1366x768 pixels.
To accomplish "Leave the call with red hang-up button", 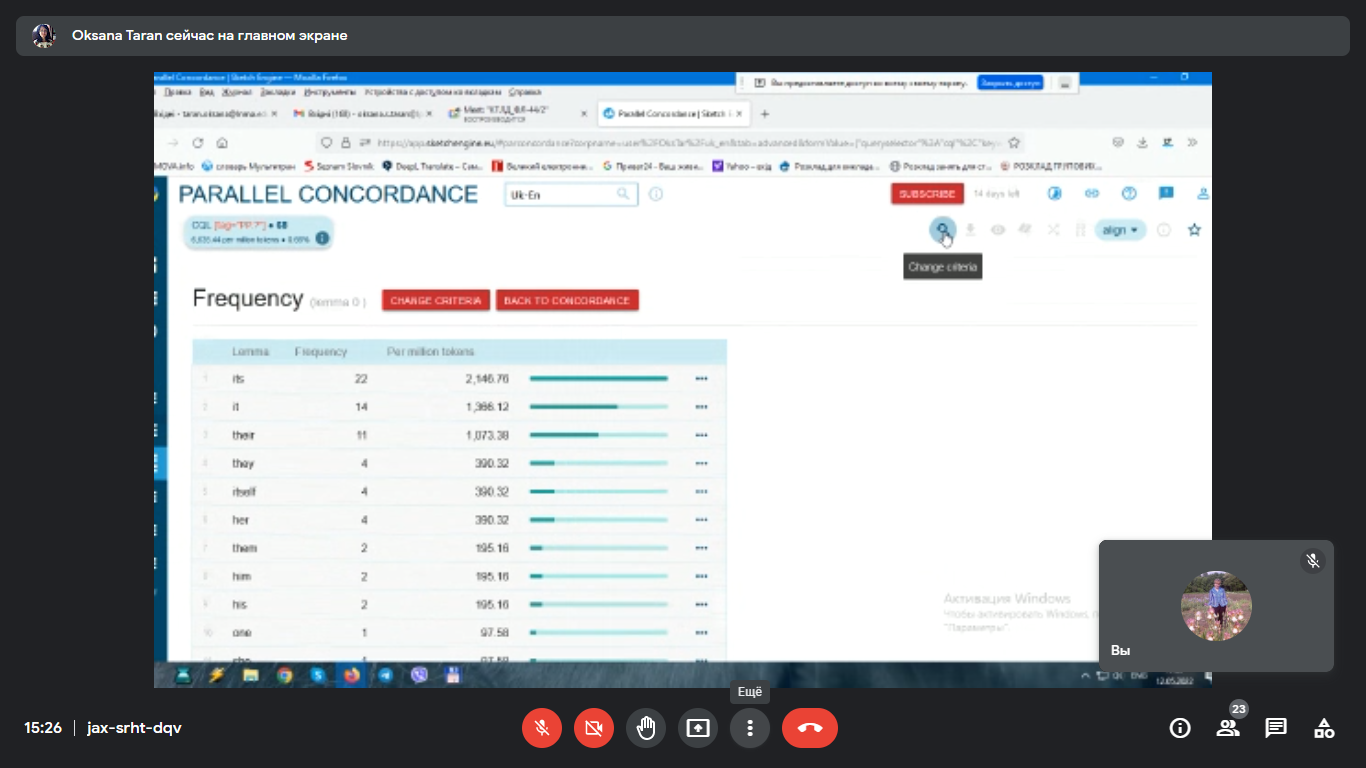I will (810, 728).
